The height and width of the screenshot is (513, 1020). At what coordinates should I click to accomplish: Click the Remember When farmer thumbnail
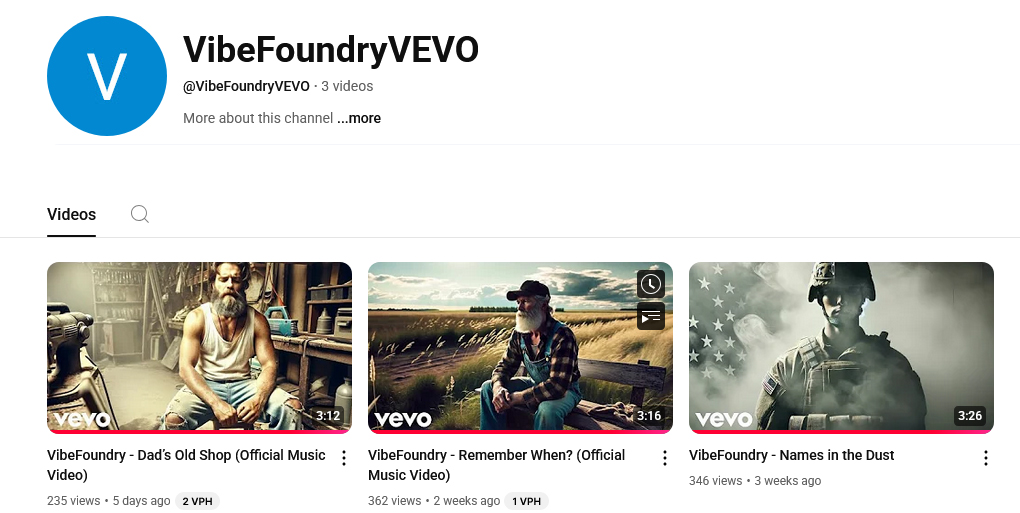[520, 347]
